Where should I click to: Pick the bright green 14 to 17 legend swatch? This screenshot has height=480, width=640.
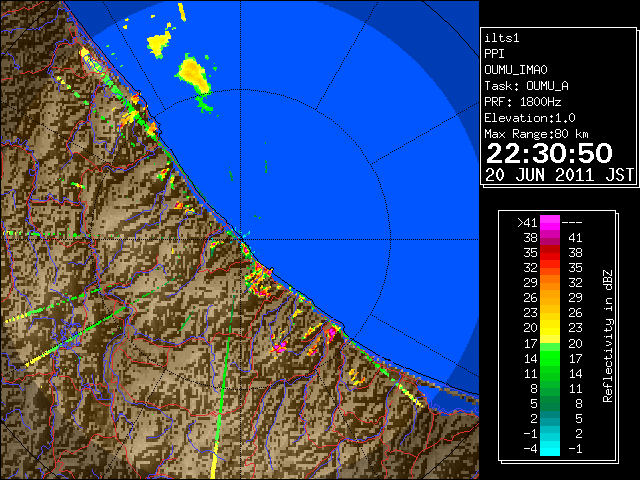(550, 358)
